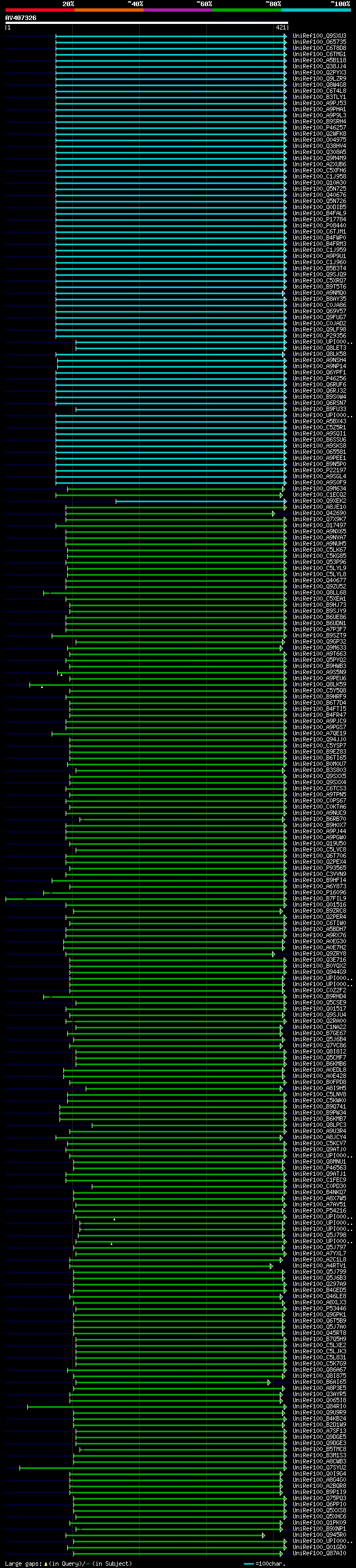This screenshot has width=356, height=1568.
Task: Click the red ~20% identity legend segment
Action: [39, 10]
